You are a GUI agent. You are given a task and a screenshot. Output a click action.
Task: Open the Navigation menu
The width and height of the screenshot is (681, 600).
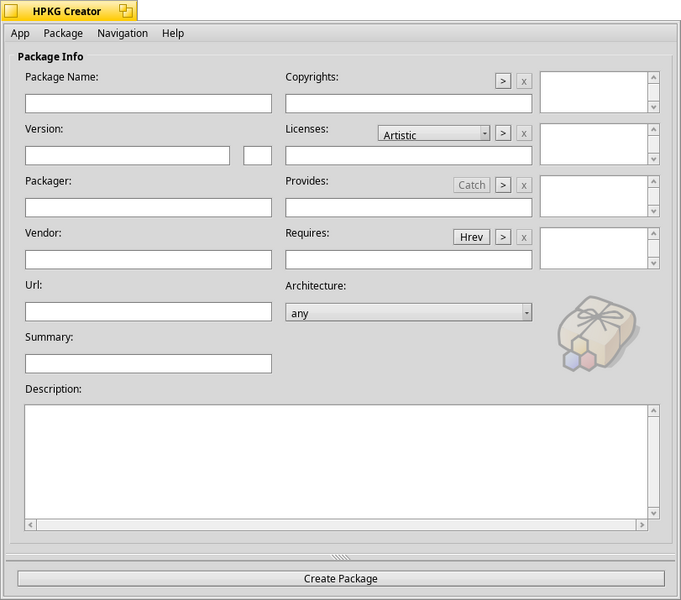click(122, 33)
